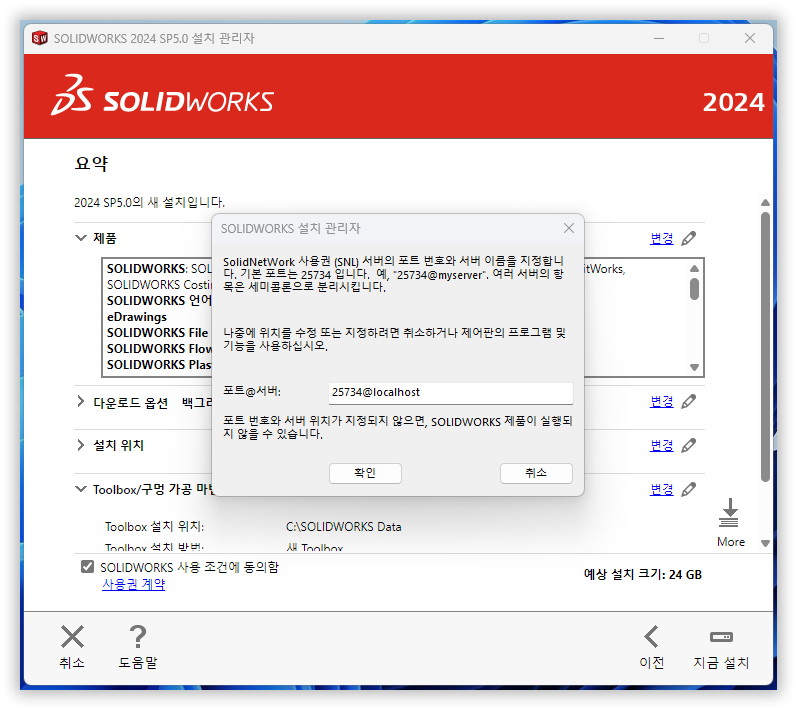Viewport: 797px width, 710px height.
Task: Open the 사용권 계약 link
Action: click(134, 584)
